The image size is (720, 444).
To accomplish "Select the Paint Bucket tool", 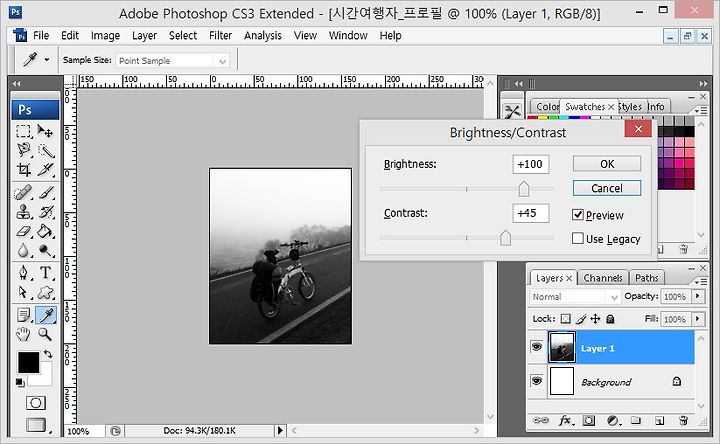I will (x=45, y=231).
